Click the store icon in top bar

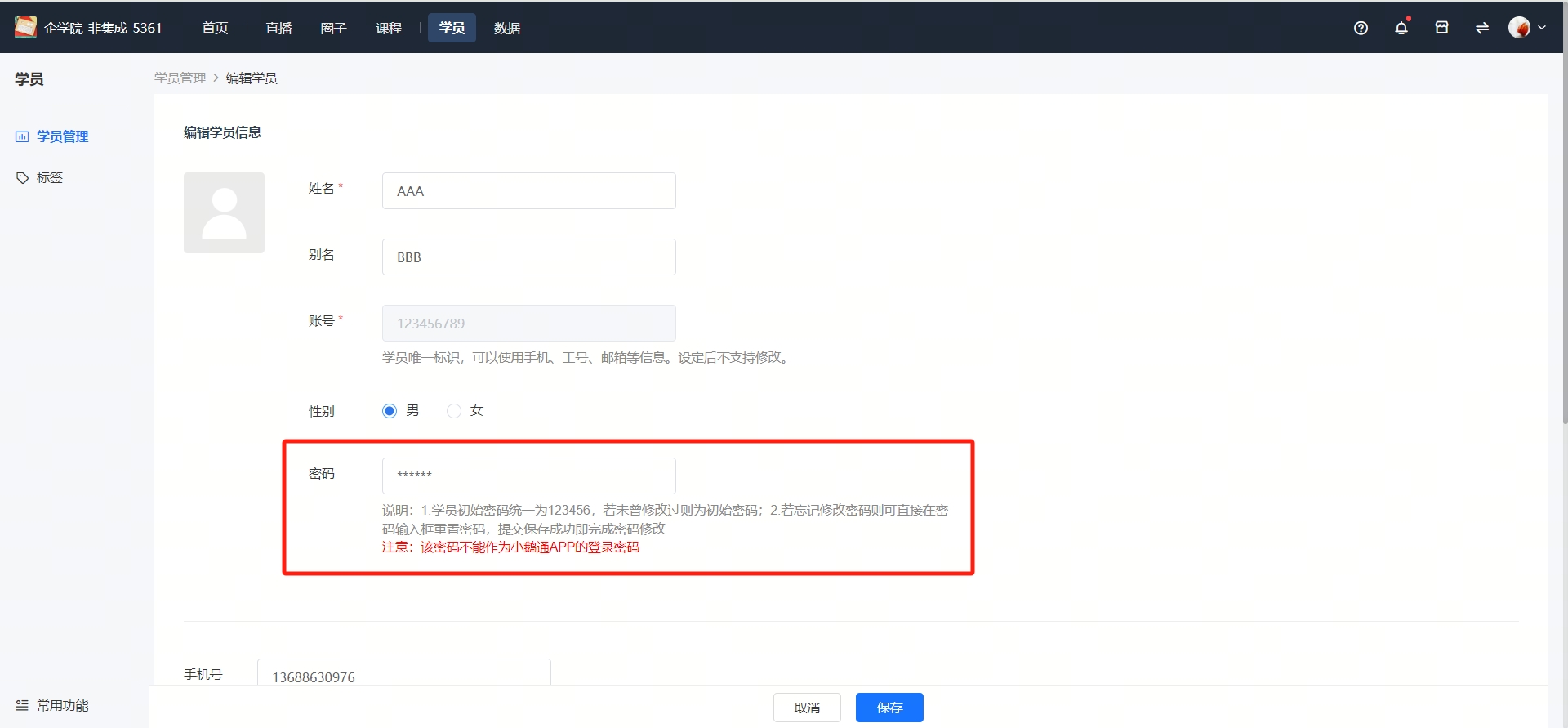tap(1441, 28)
